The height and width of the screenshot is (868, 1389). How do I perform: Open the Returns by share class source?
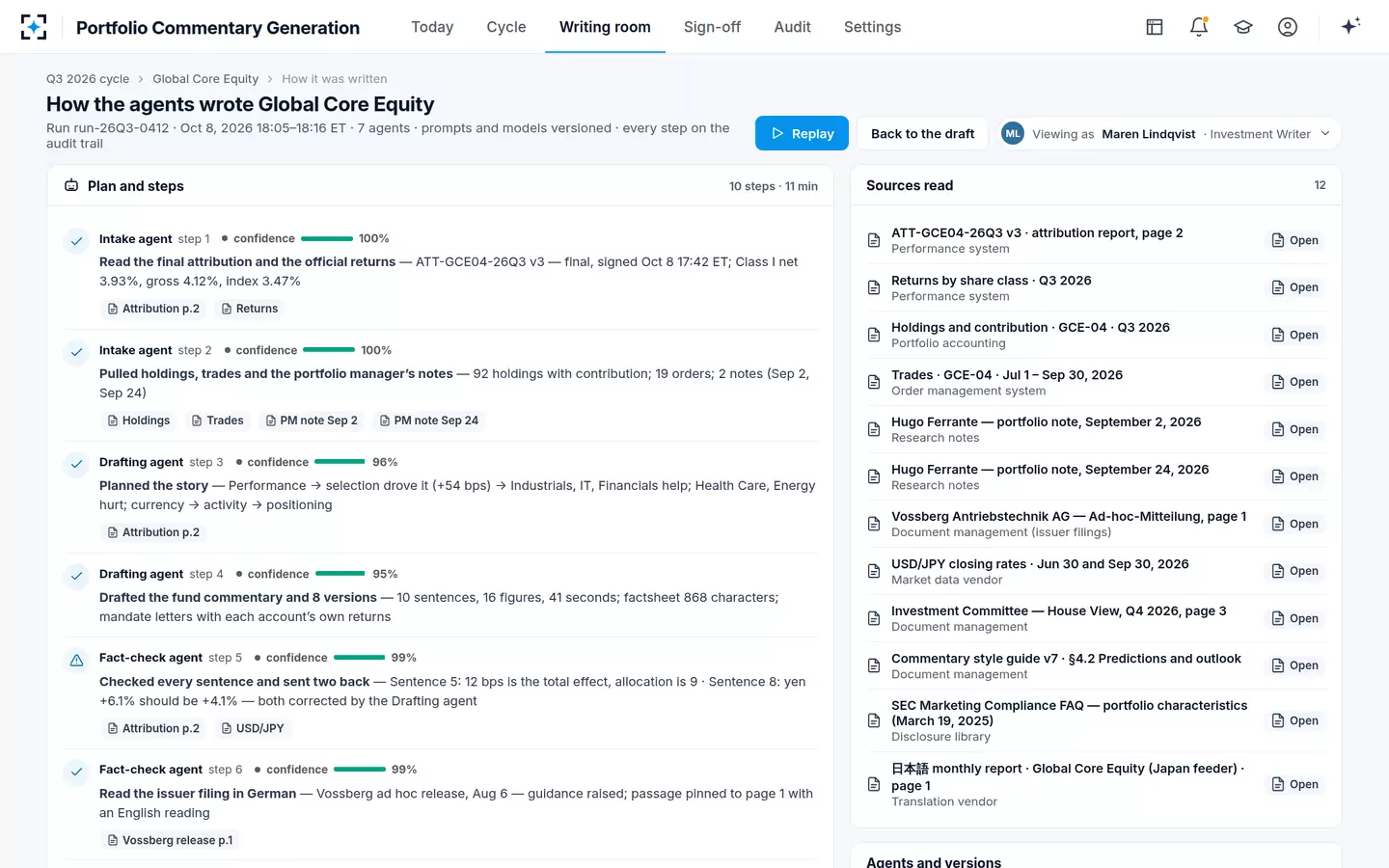1294,287
